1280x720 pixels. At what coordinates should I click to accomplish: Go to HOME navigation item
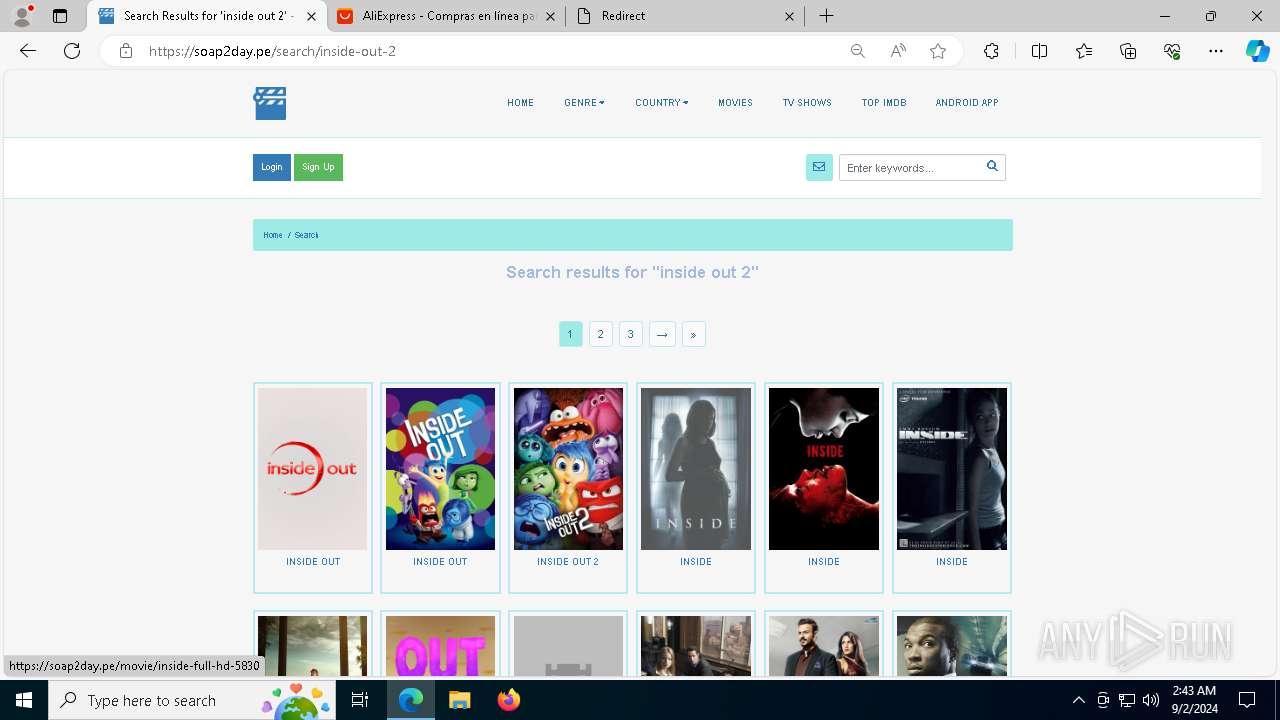click(520, 103)
